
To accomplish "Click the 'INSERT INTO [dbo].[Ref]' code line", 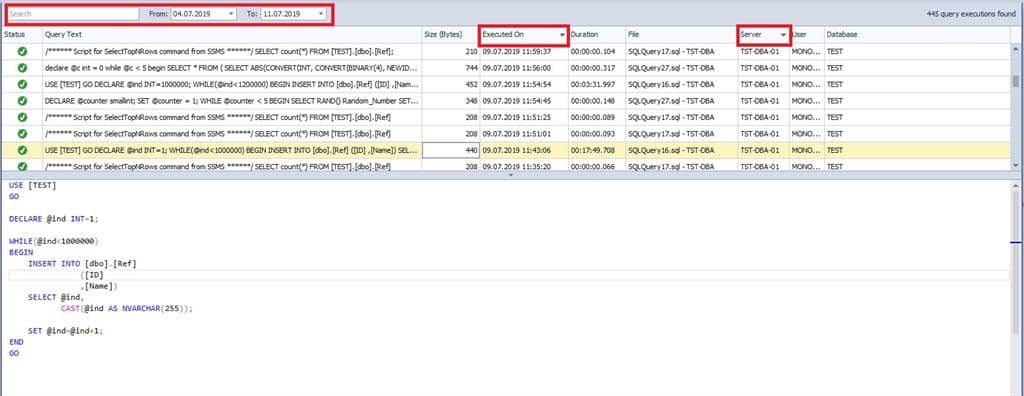I will pos(82,264).
